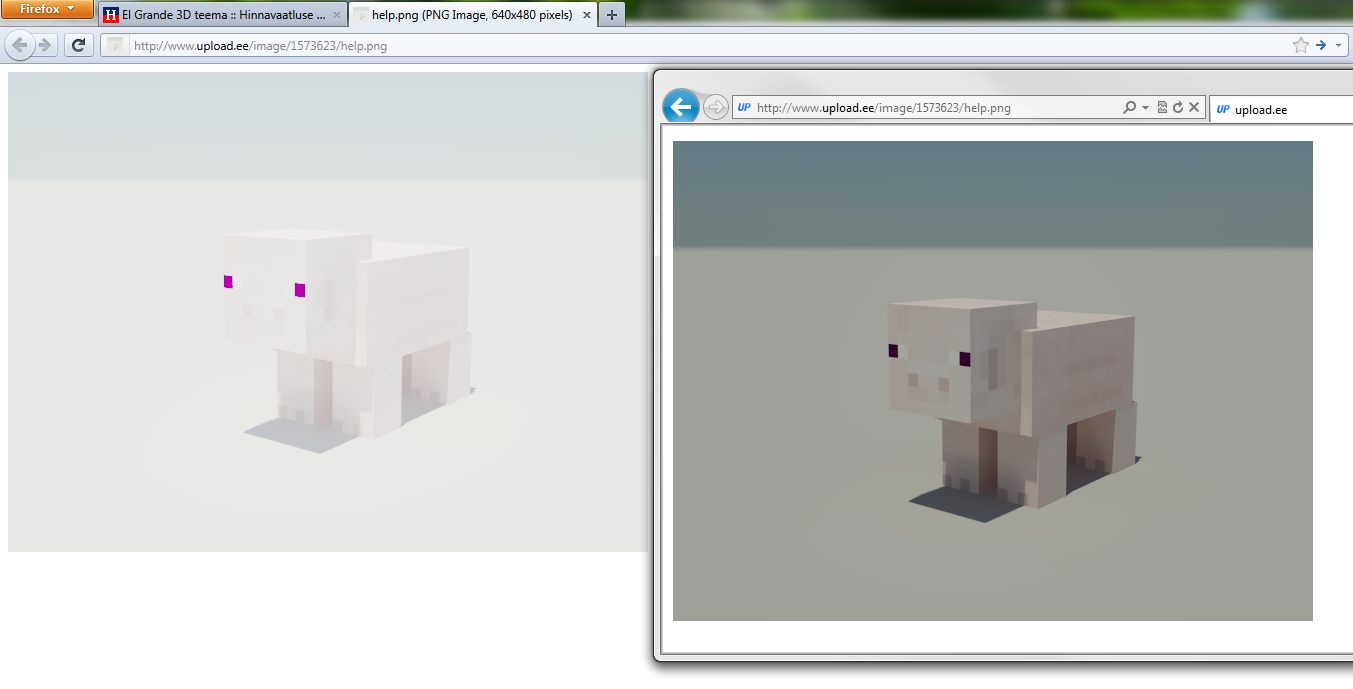Image resolution: width=1353 pixels, height=689 pixels.
Task: Go forward in Firefox history
Action: pyautogui.click(x=45, y=45)
